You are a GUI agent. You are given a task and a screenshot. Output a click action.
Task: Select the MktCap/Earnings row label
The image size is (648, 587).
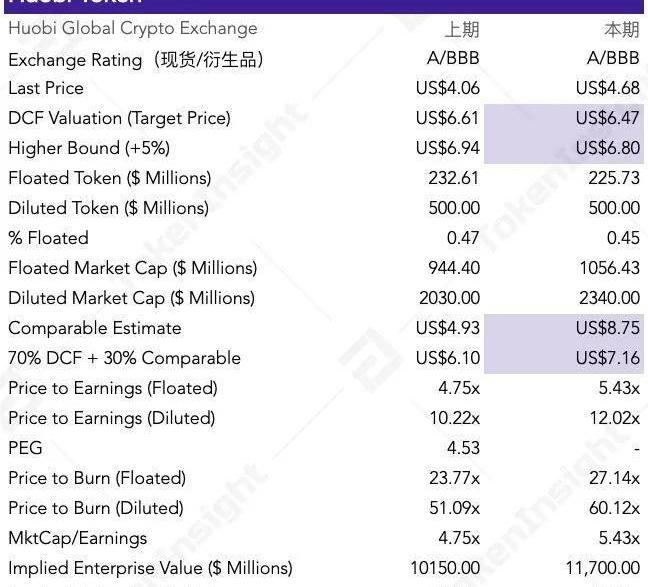(77, 538)
